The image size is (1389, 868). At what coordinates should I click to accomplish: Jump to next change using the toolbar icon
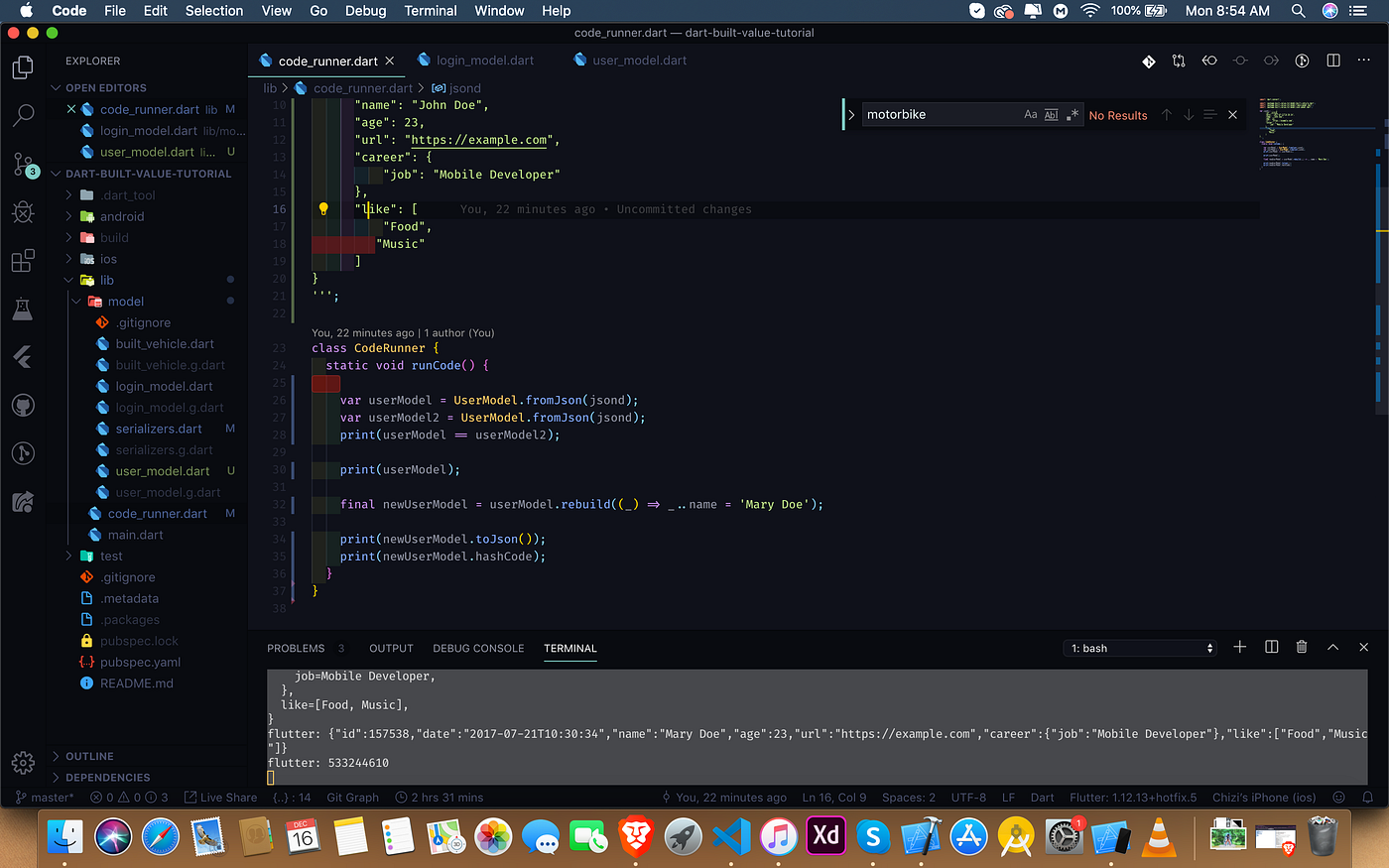click(1271, 61)
